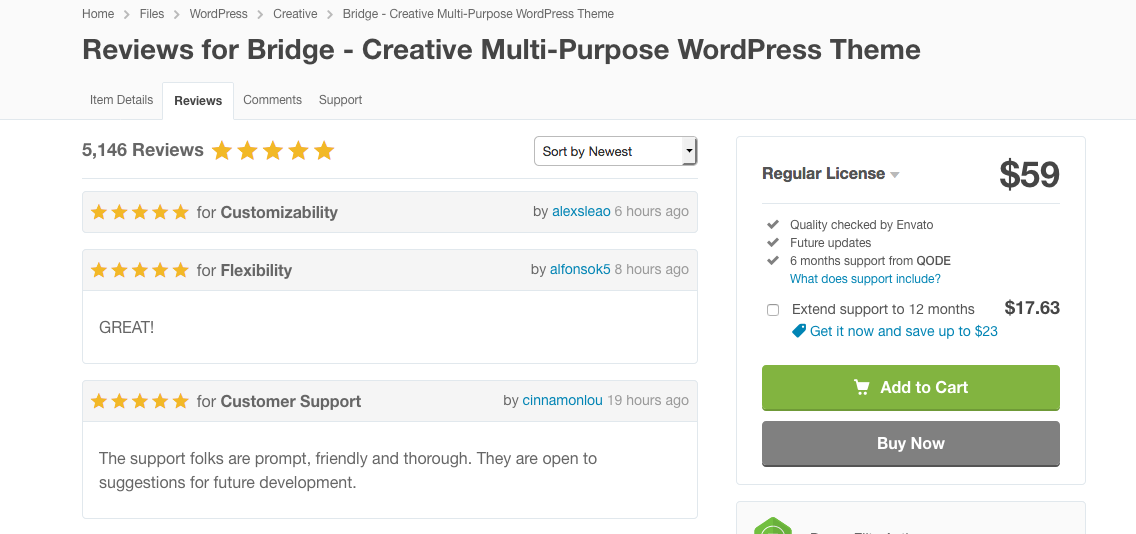
Task: Open reviewer cinnamonlou profile
Action: click(x=562, y=400)
